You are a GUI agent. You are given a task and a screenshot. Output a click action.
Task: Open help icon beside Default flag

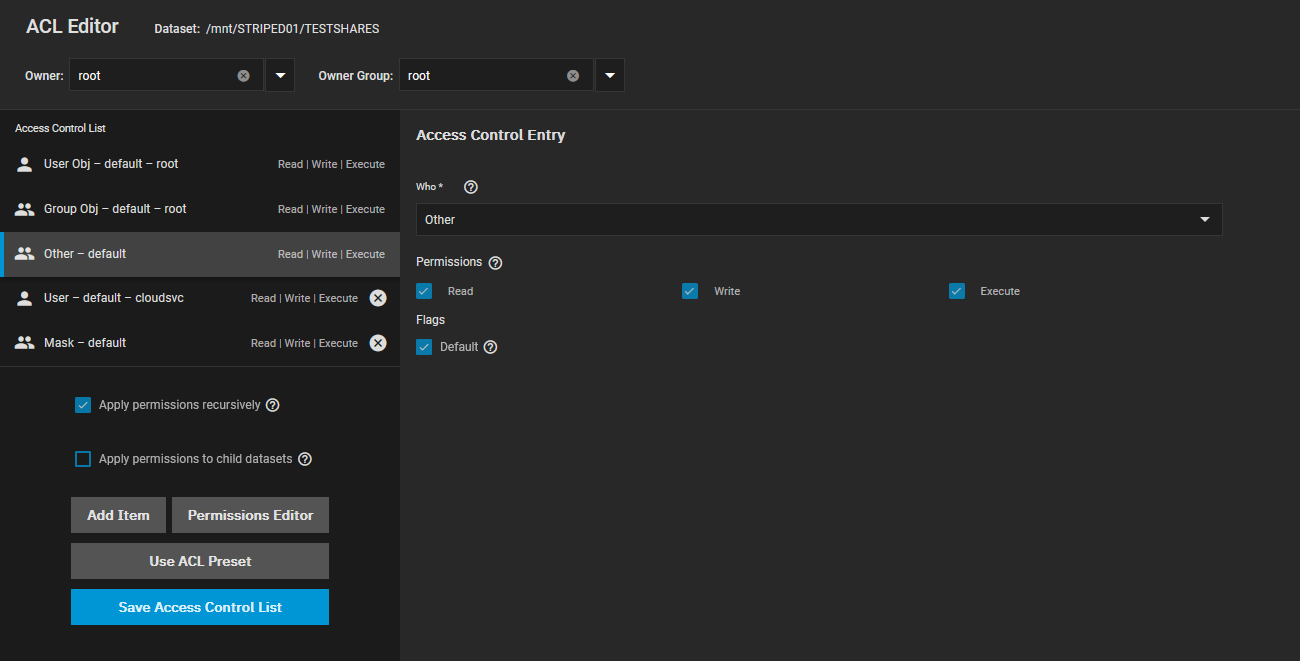[x=490, y=347]
